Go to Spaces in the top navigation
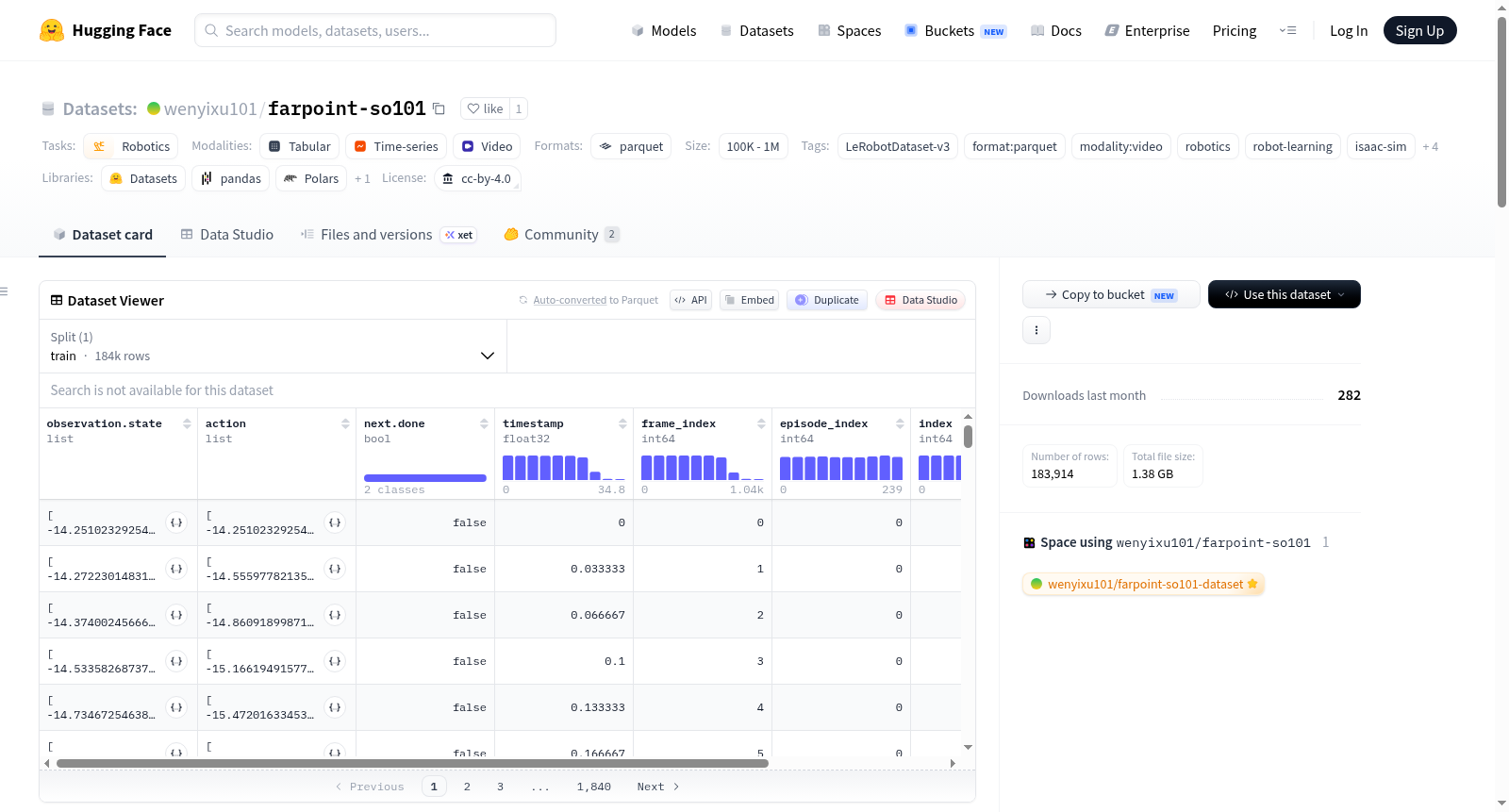The width and height of the screenshot is (1509, 812). (x=849, y=30)
